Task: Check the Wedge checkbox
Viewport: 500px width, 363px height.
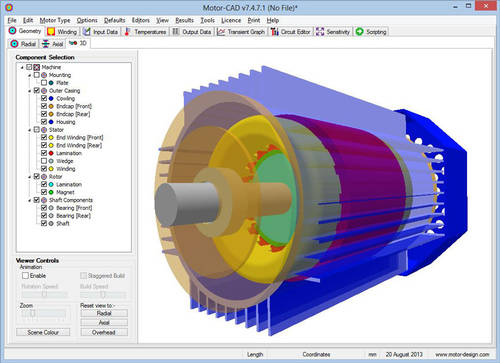Action: 44,161
